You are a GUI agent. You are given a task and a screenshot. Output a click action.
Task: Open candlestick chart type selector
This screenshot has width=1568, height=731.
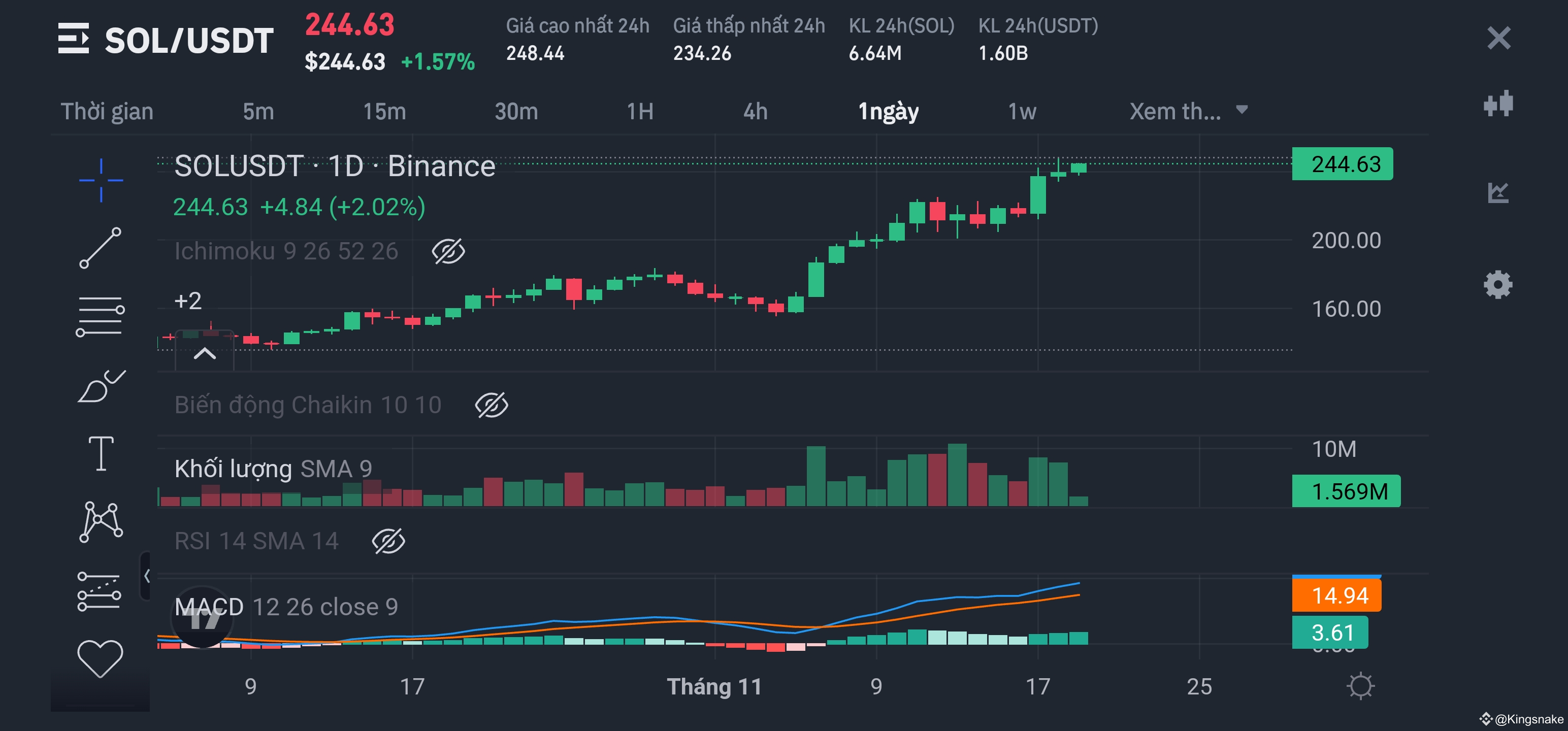1498,104
